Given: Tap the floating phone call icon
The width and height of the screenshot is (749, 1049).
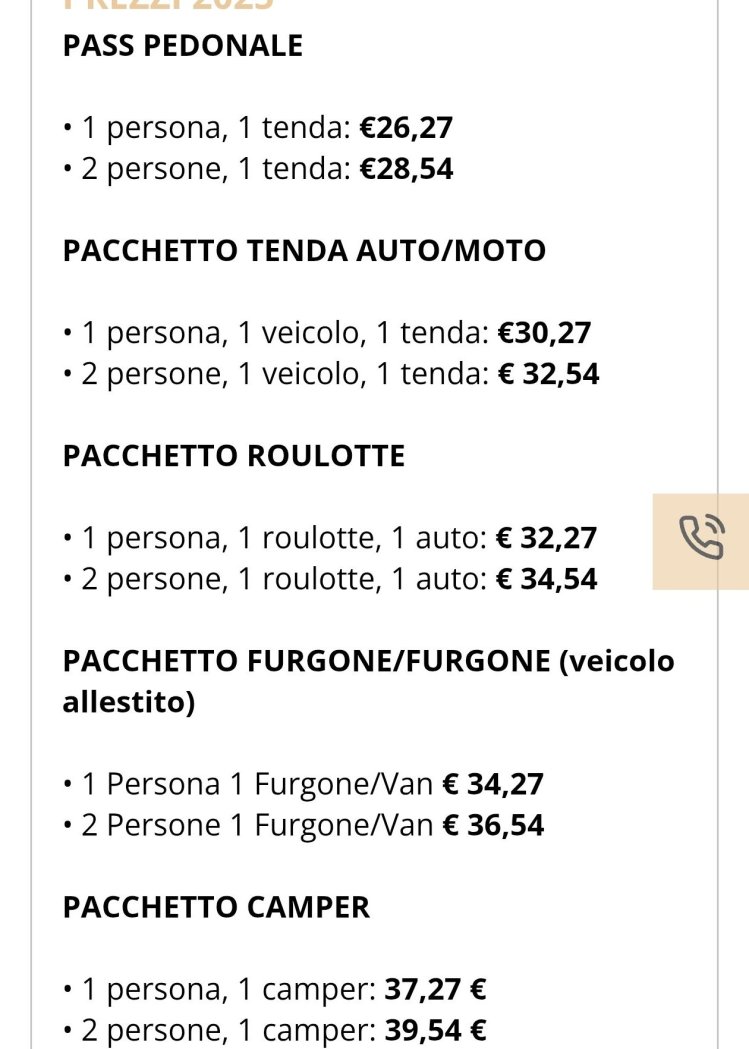Looking at the screenshot, I should click(701, 538).
